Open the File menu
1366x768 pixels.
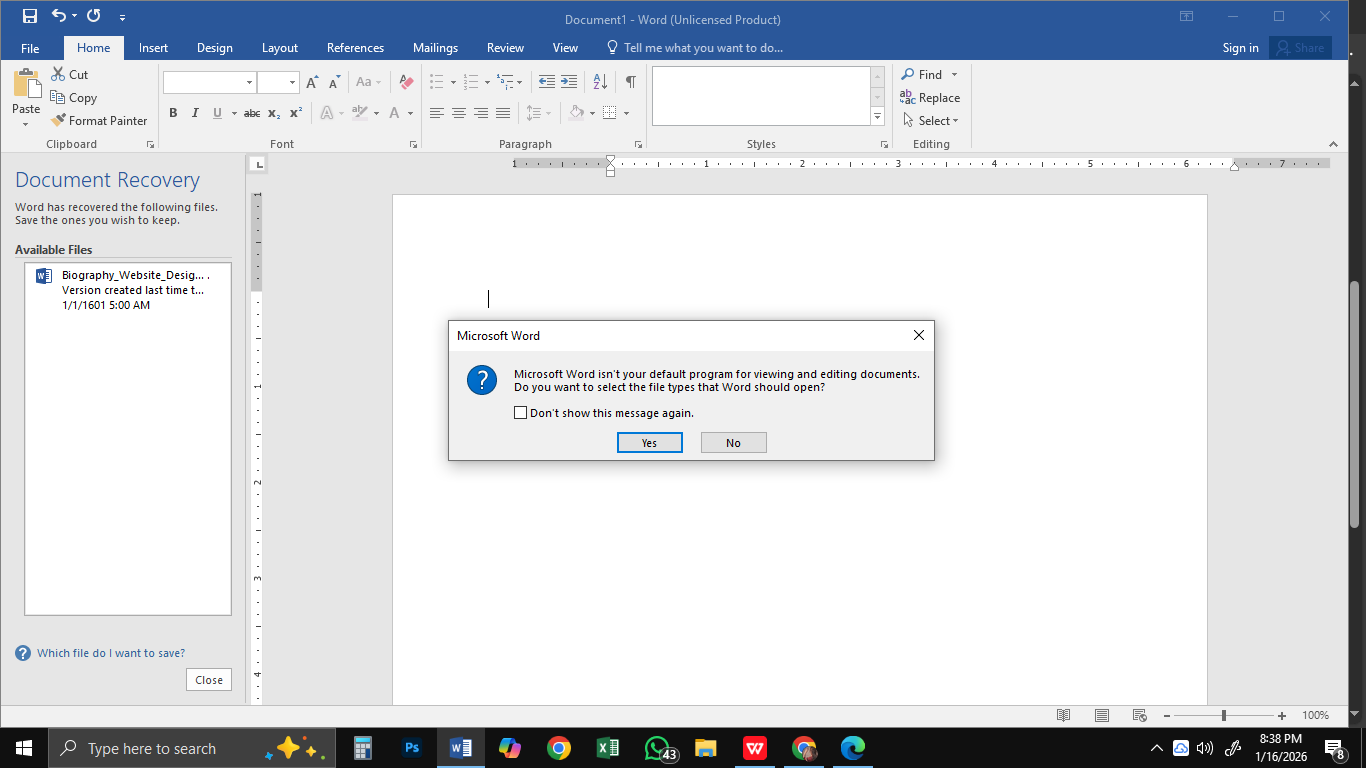(x=30, y=48)
